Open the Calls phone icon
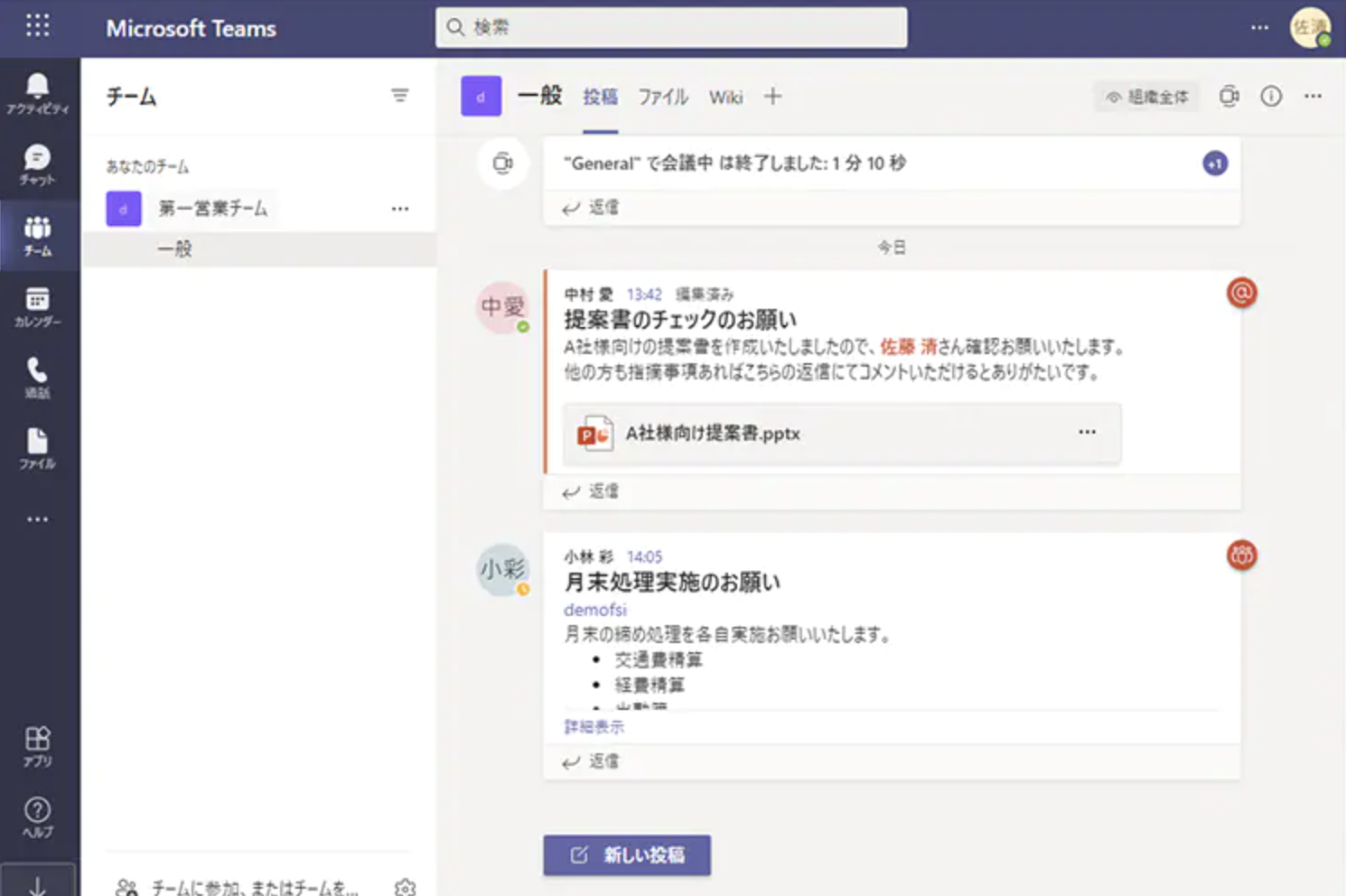The image size is (1346, 896). 37,378
